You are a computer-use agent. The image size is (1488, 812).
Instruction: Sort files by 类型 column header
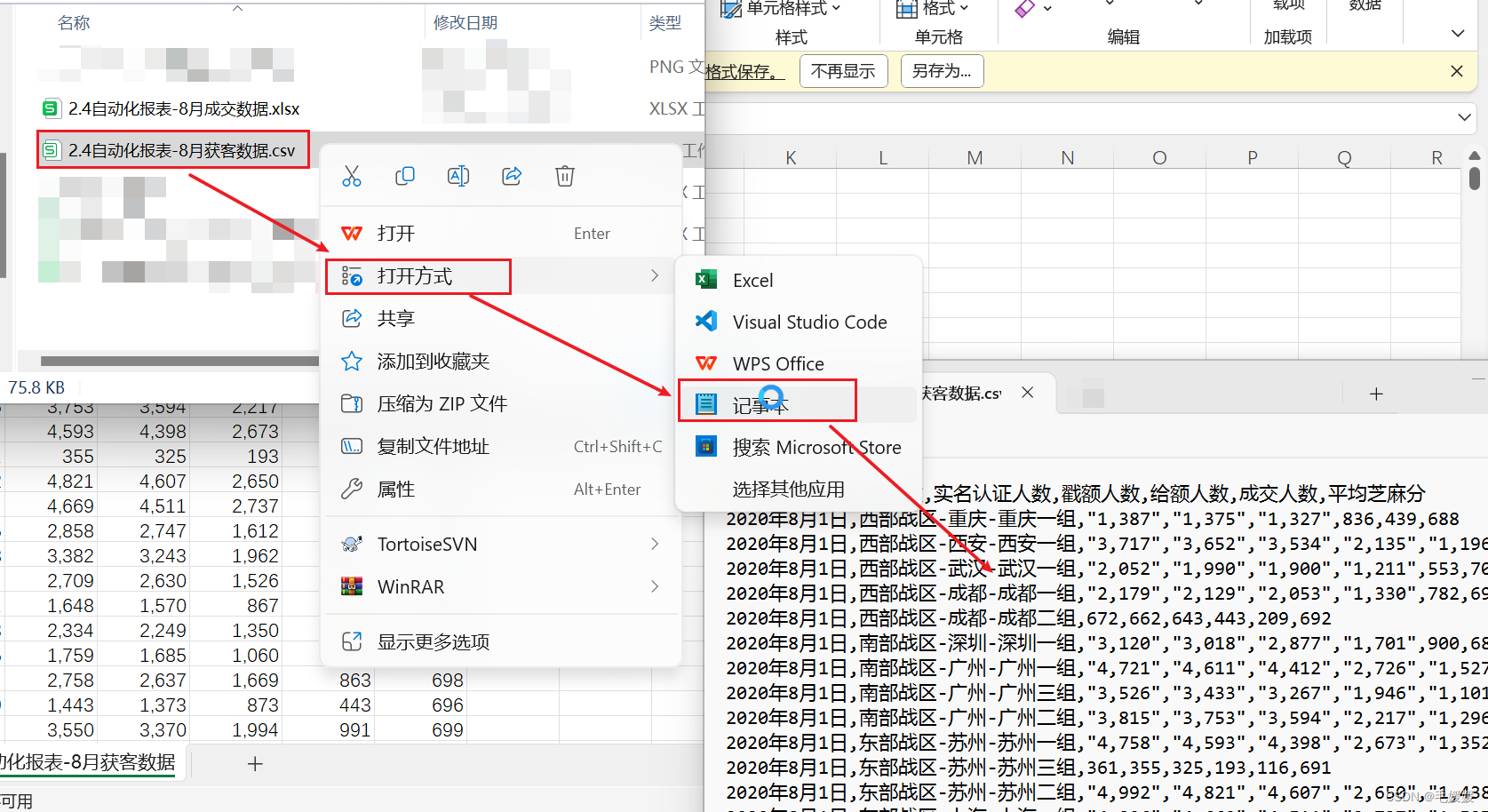click(x=665, y=23)
